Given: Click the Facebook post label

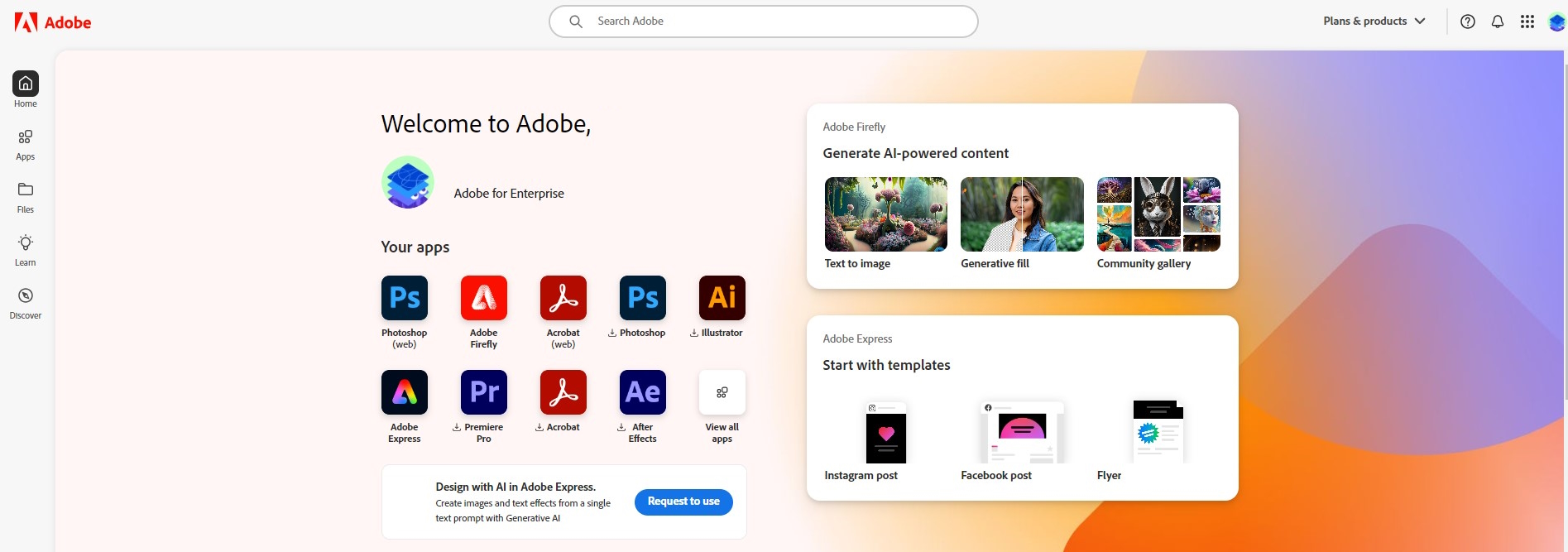Looking at the screenshot, I should (x=996, y=475).
